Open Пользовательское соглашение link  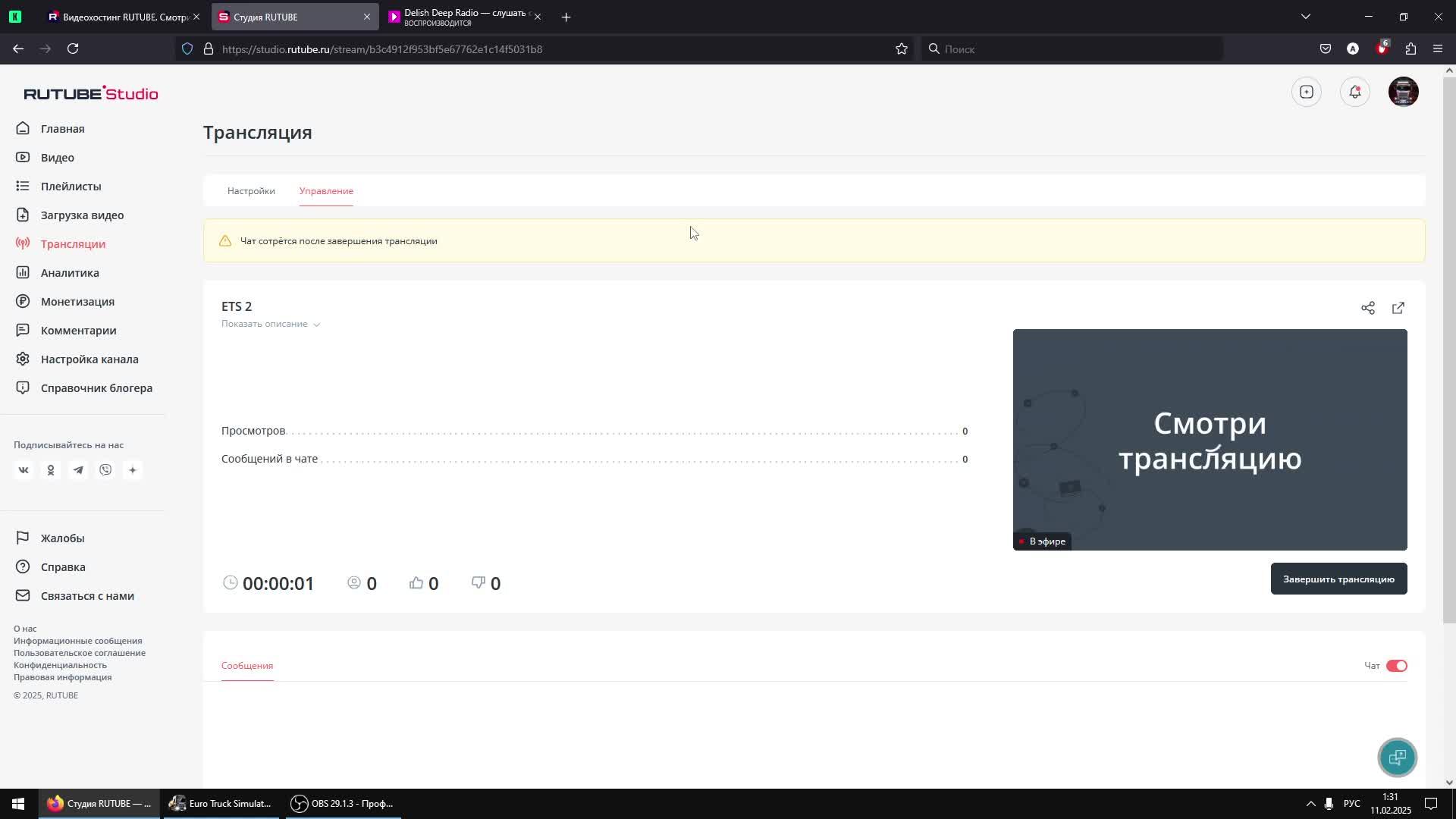coord(80,653)
